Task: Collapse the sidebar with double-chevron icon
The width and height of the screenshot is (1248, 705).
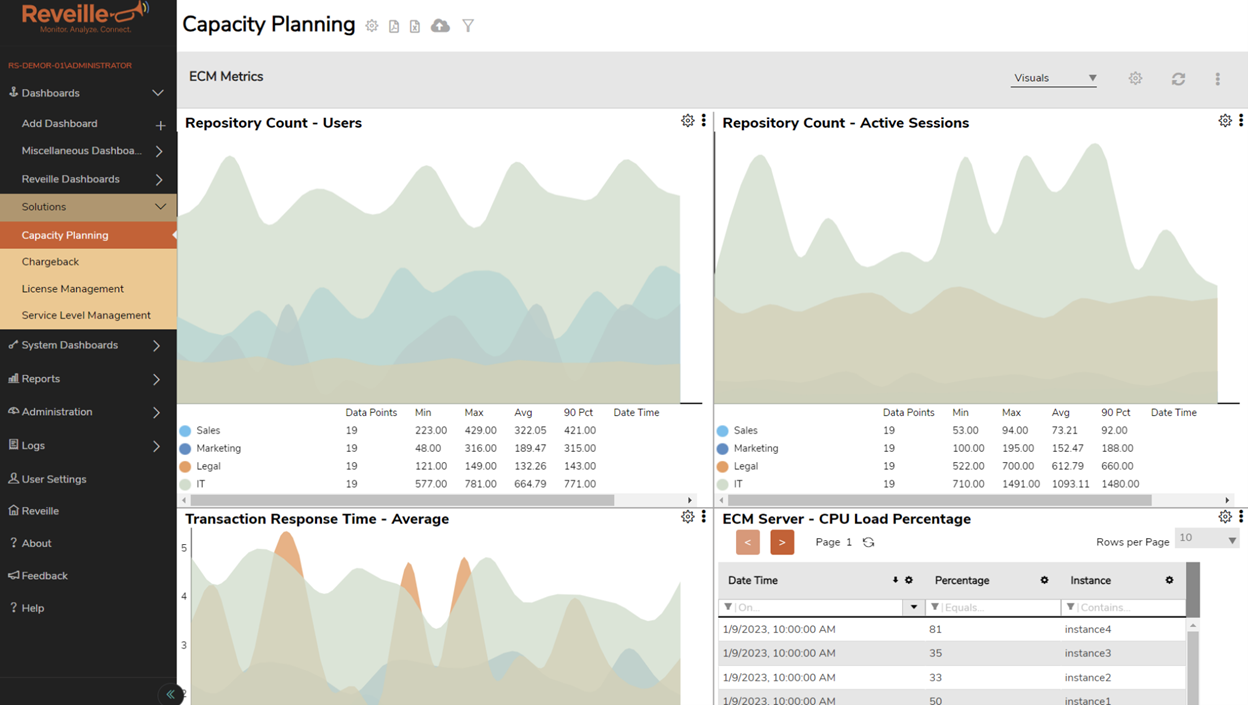Action: [x=170, y=694]
